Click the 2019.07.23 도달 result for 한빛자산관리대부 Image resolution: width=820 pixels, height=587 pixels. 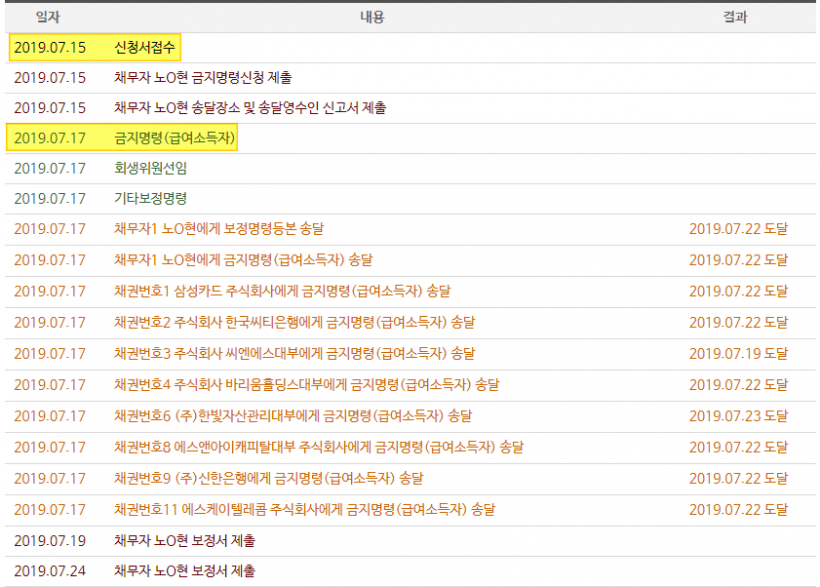pyautogui.click(x=738, y=416)
